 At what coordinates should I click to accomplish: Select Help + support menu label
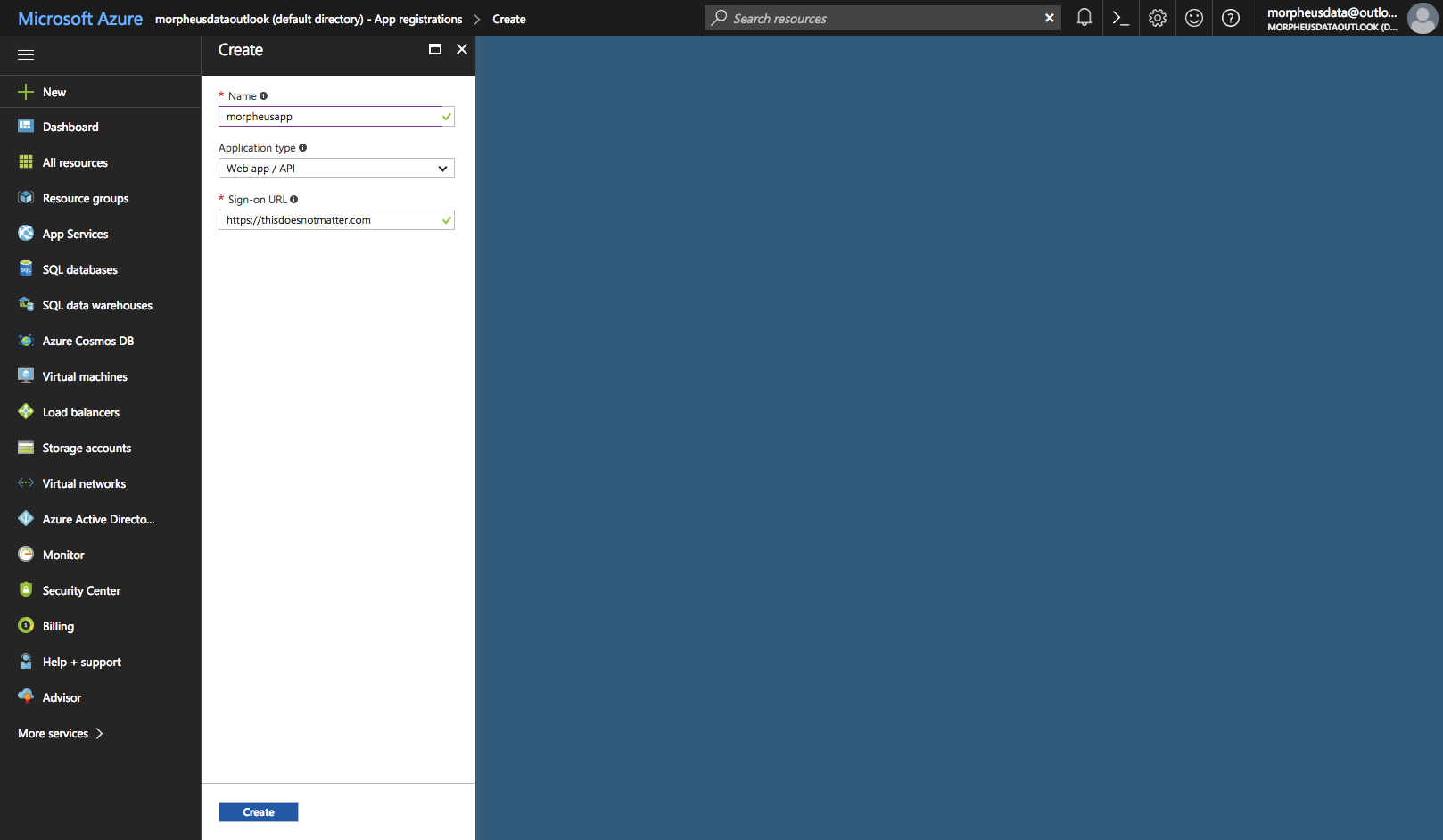[82, 663]
